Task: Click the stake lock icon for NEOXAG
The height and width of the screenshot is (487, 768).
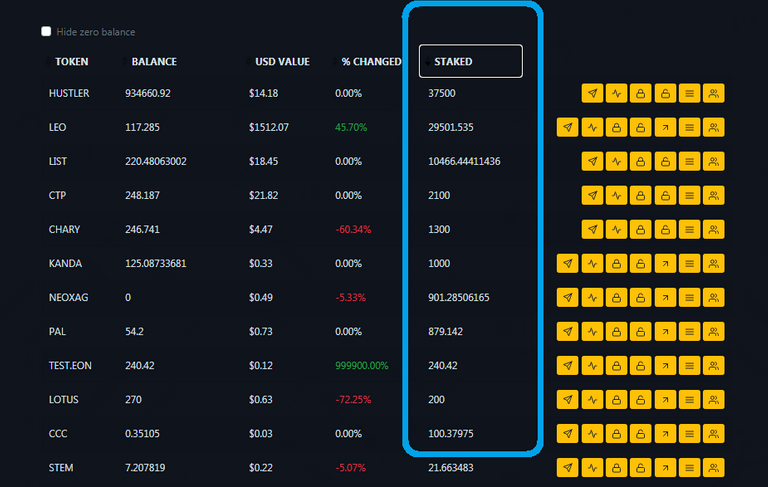Action: (617, 297)
